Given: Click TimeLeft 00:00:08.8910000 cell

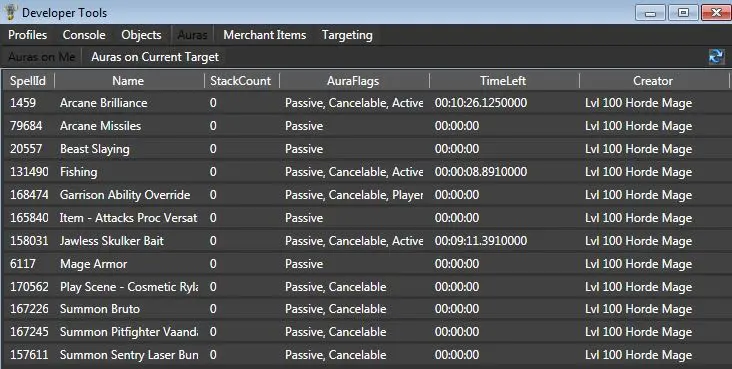Looking at the screenshot, I should pyautogui.click(x=481, y=172).
